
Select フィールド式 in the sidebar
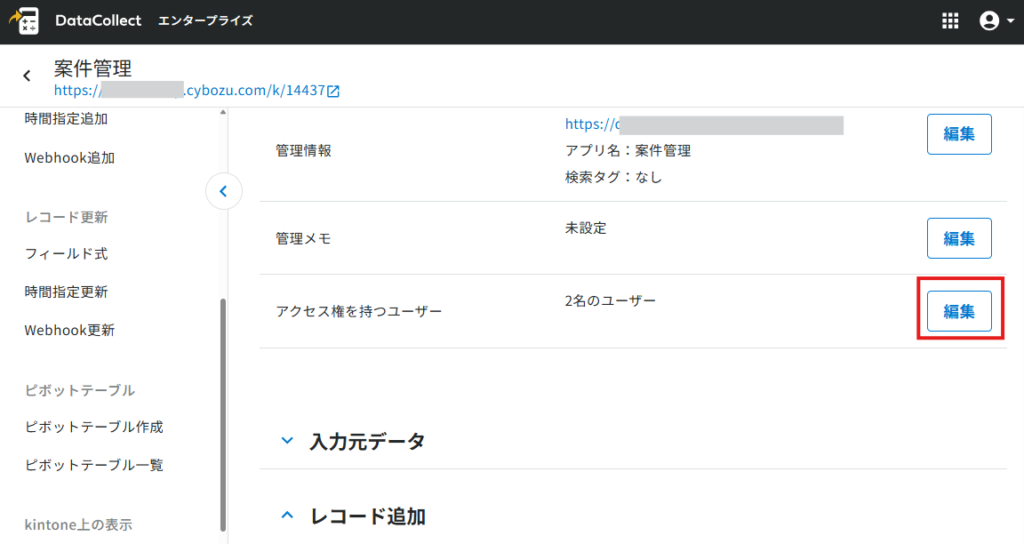coord(66,253)
